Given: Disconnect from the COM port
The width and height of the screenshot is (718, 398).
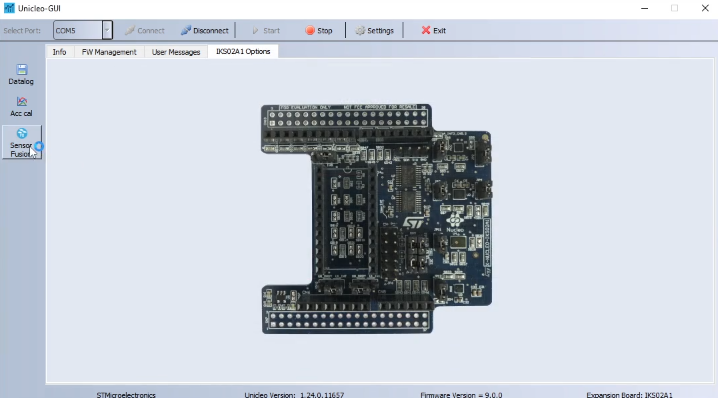Looking at the screenshot, I should tap(204, 31).
